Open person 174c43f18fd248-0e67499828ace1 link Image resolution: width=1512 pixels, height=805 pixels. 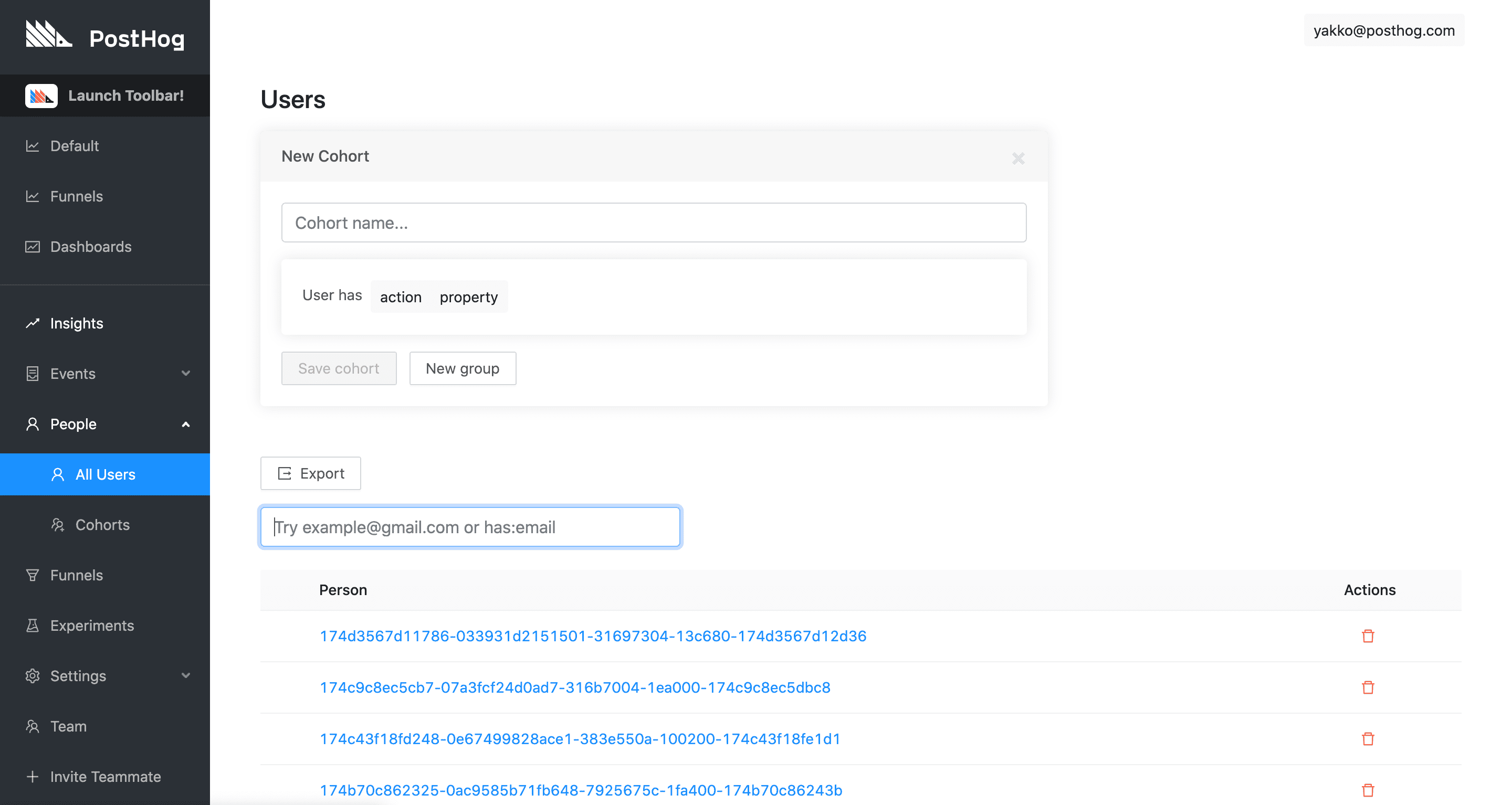coord(580,739)
